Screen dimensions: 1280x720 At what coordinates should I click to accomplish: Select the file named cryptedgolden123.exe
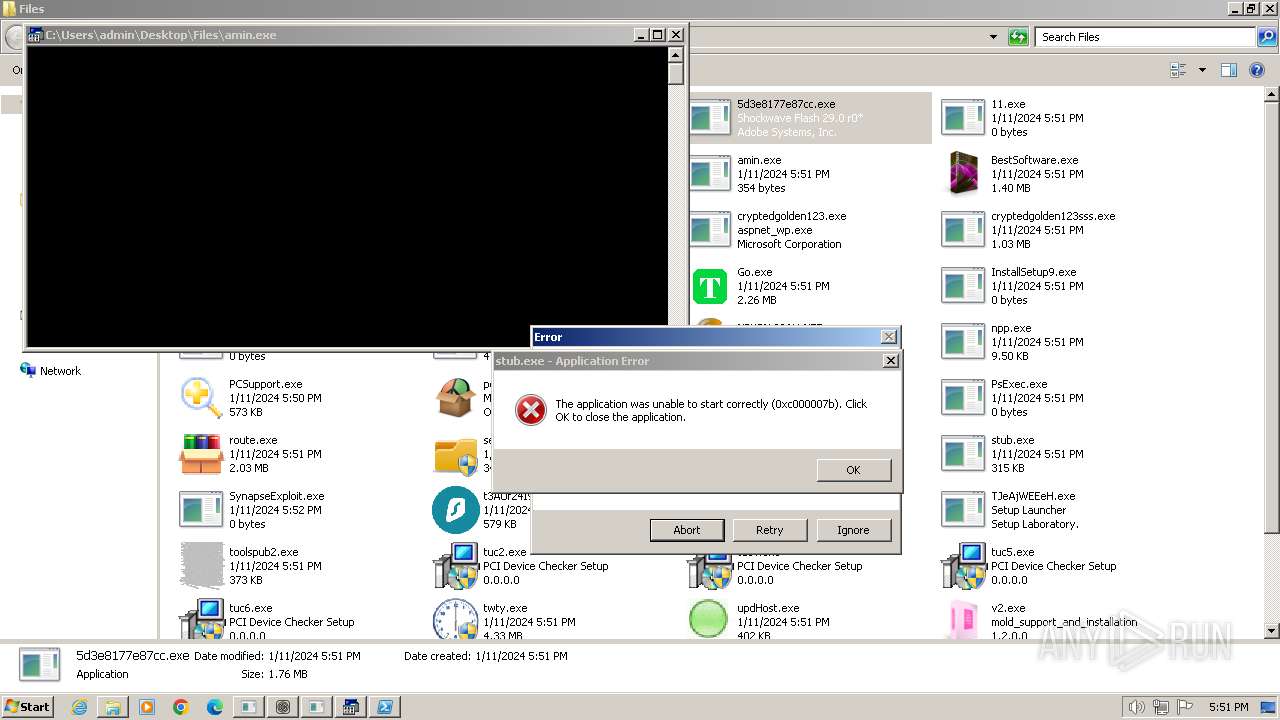[x=791, y=216]
